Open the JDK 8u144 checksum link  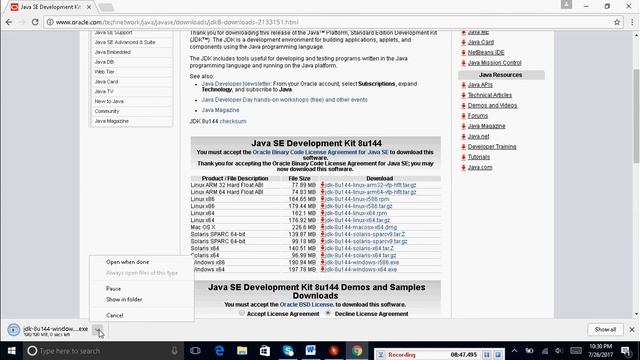(x=233, y=121)
